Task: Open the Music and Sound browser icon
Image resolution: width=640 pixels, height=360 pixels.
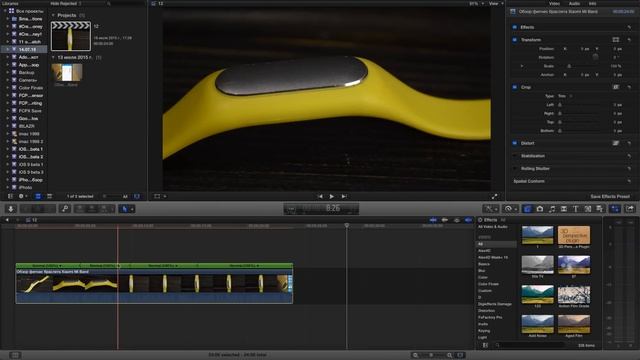Action: (552, 209)
